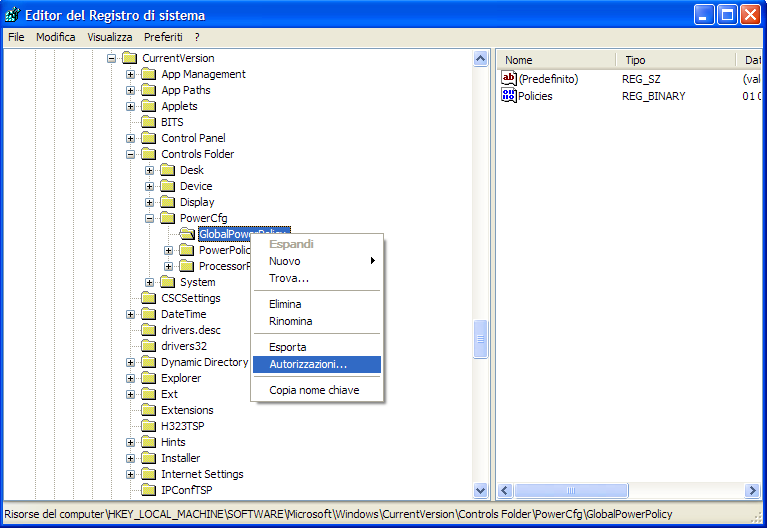Viewport: 767px width, 528px height.
Task: Select the Internet Settings tree item
Action: click(x=202, y=474)
